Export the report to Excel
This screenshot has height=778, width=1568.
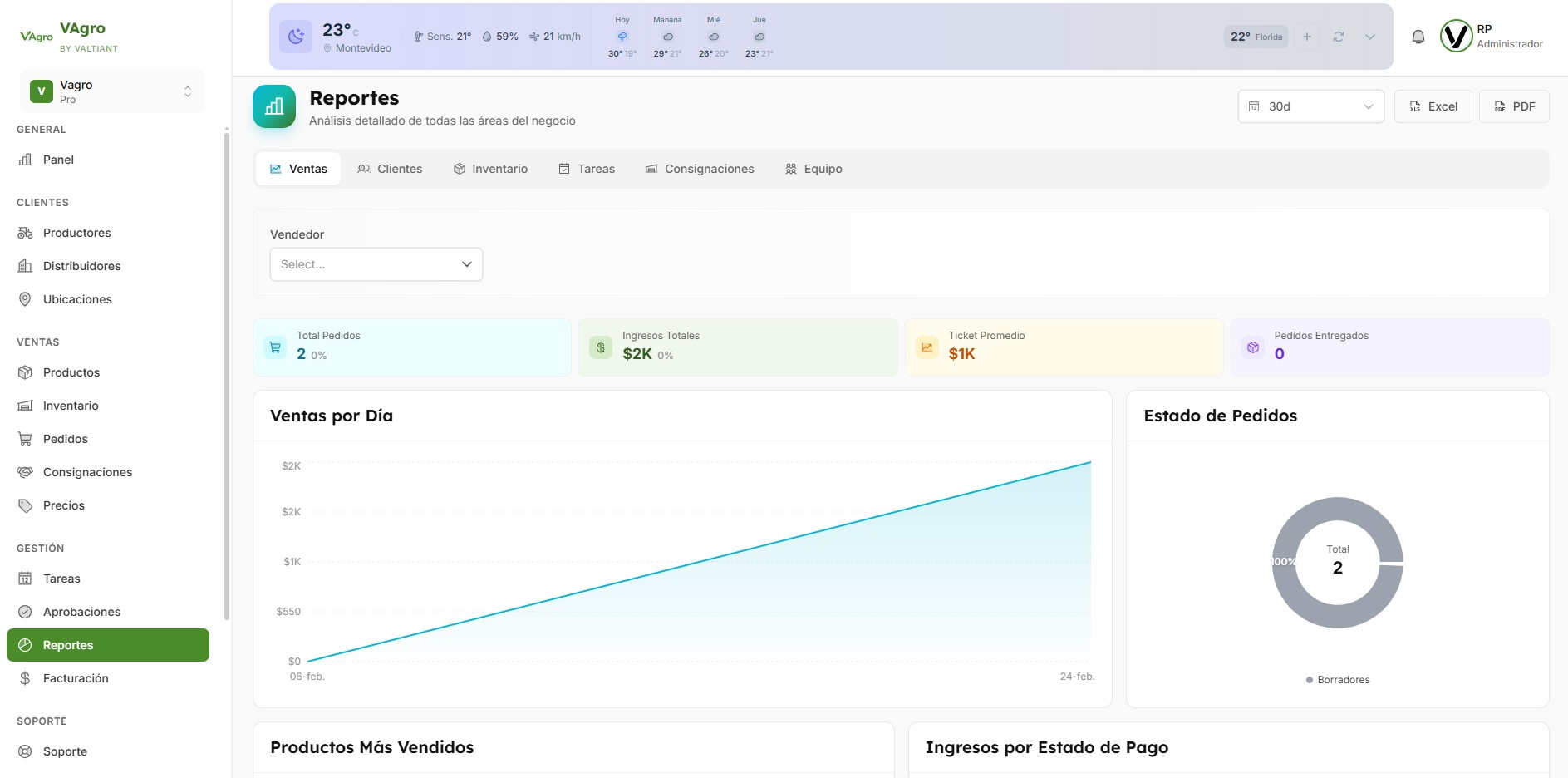(1433, 106)
